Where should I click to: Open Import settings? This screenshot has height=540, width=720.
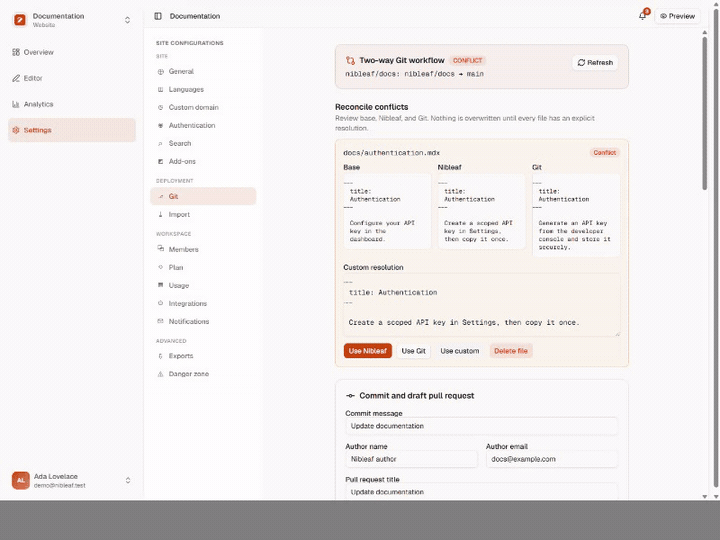[x=203, y=214]
